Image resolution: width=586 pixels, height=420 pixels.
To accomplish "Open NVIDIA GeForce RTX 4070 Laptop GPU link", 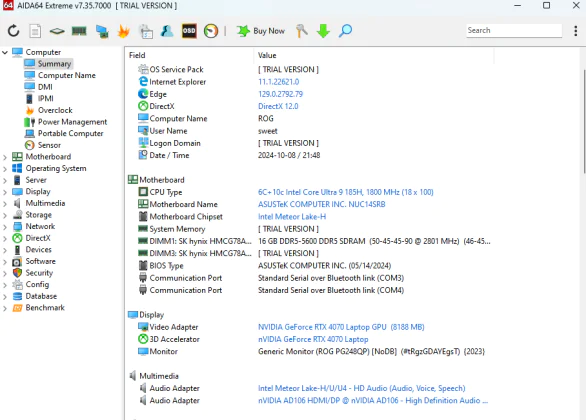I will tap(341, 327).
